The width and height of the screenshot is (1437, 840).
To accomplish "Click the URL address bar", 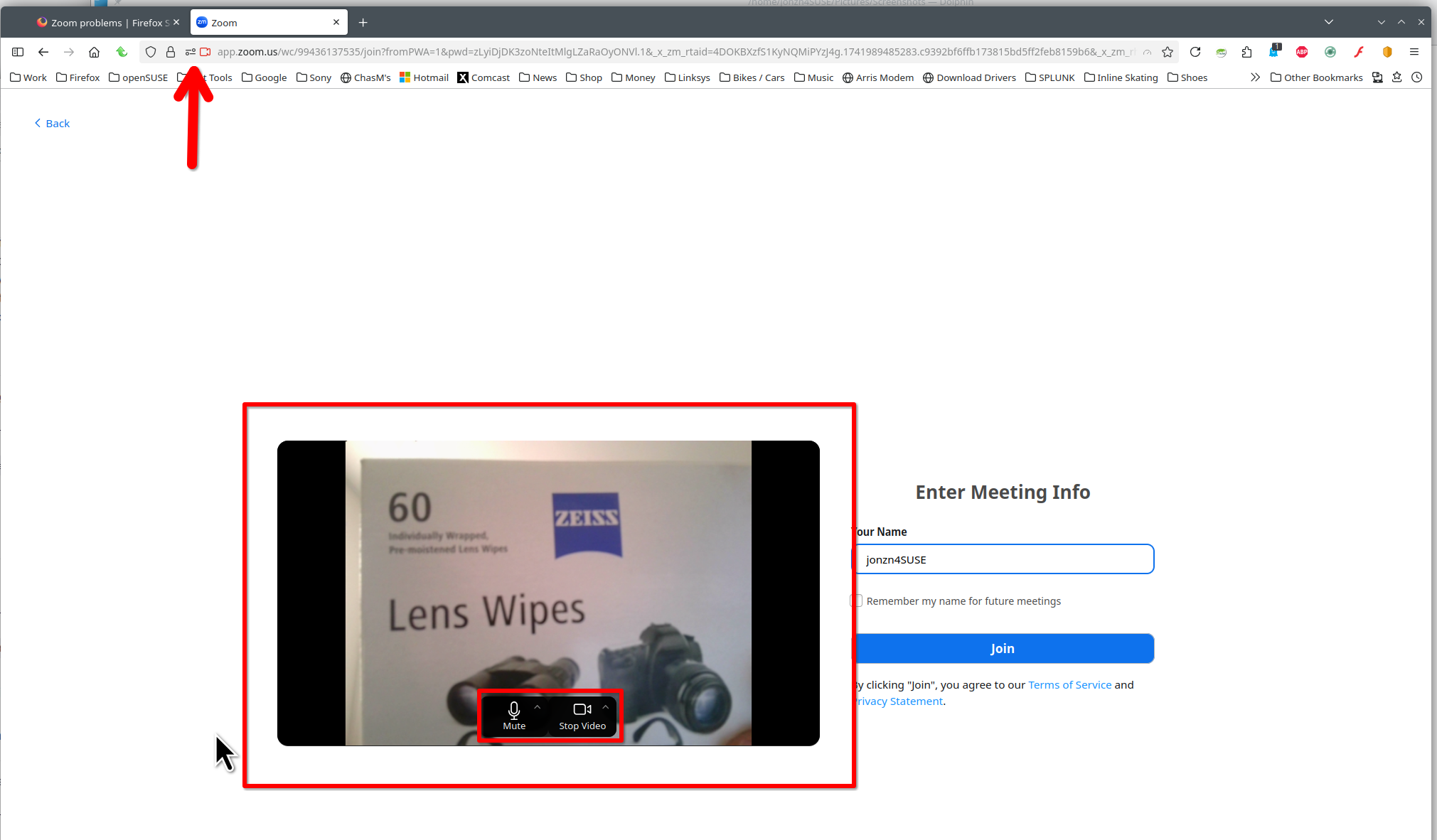I will (675, 52).
